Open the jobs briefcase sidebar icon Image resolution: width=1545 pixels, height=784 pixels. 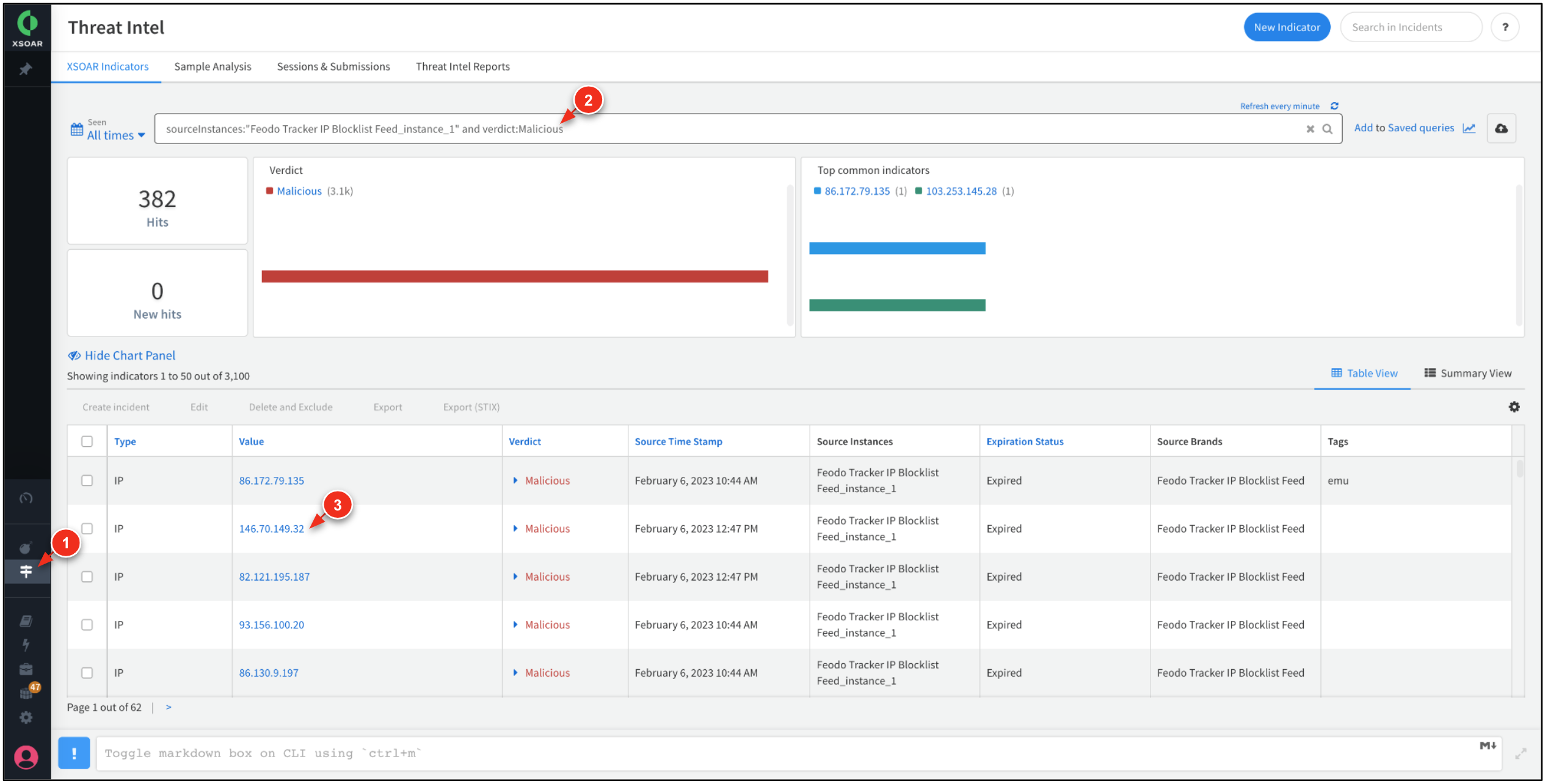26,669
